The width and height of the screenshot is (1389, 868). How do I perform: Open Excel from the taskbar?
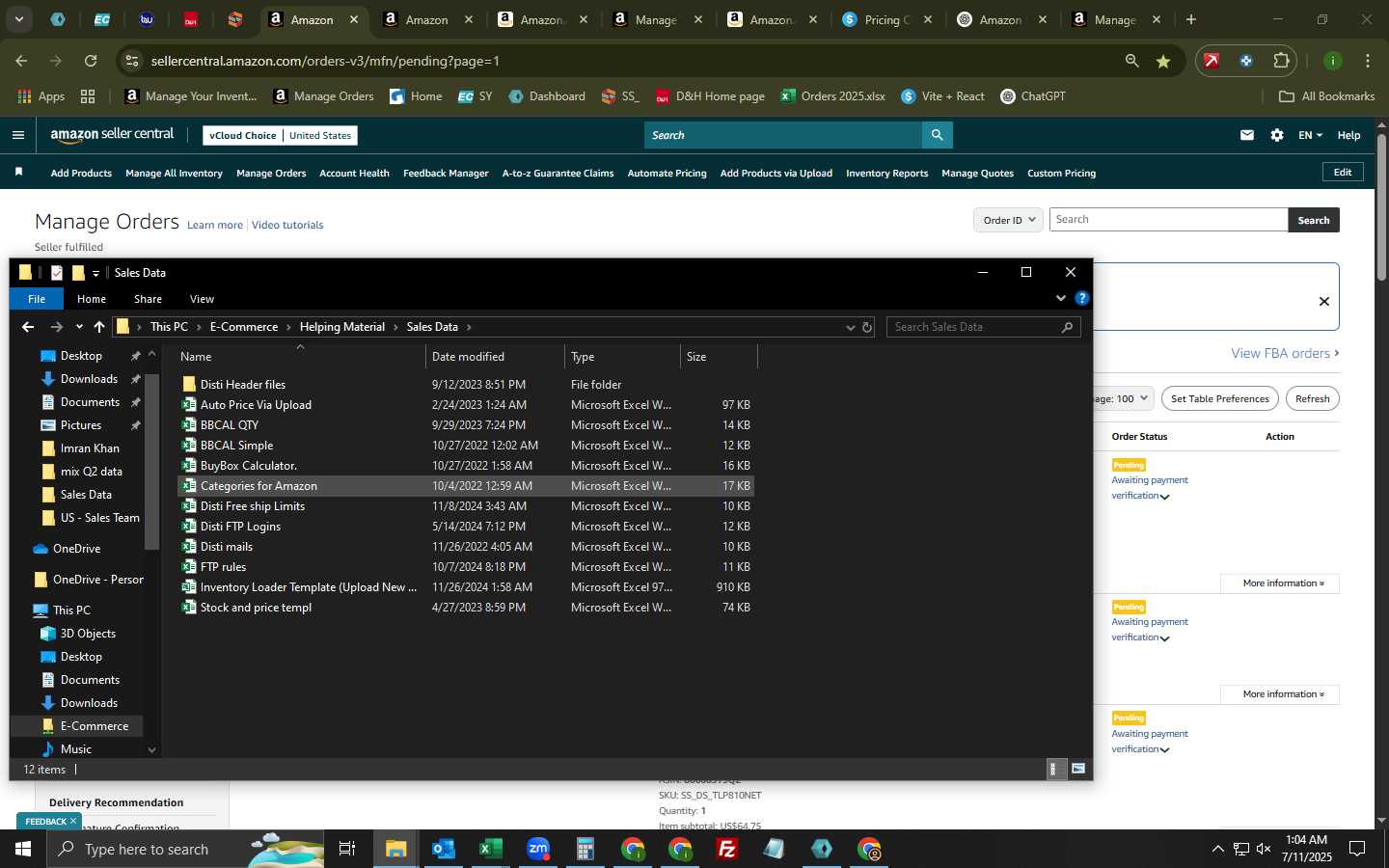[490, 849]
